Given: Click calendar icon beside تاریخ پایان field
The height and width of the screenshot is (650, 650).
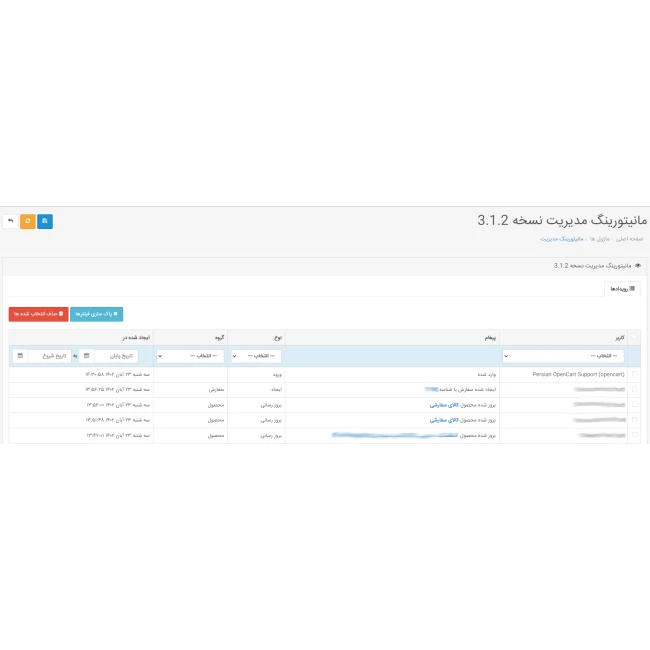Looking at the screenshot, I should pos(87,356).
